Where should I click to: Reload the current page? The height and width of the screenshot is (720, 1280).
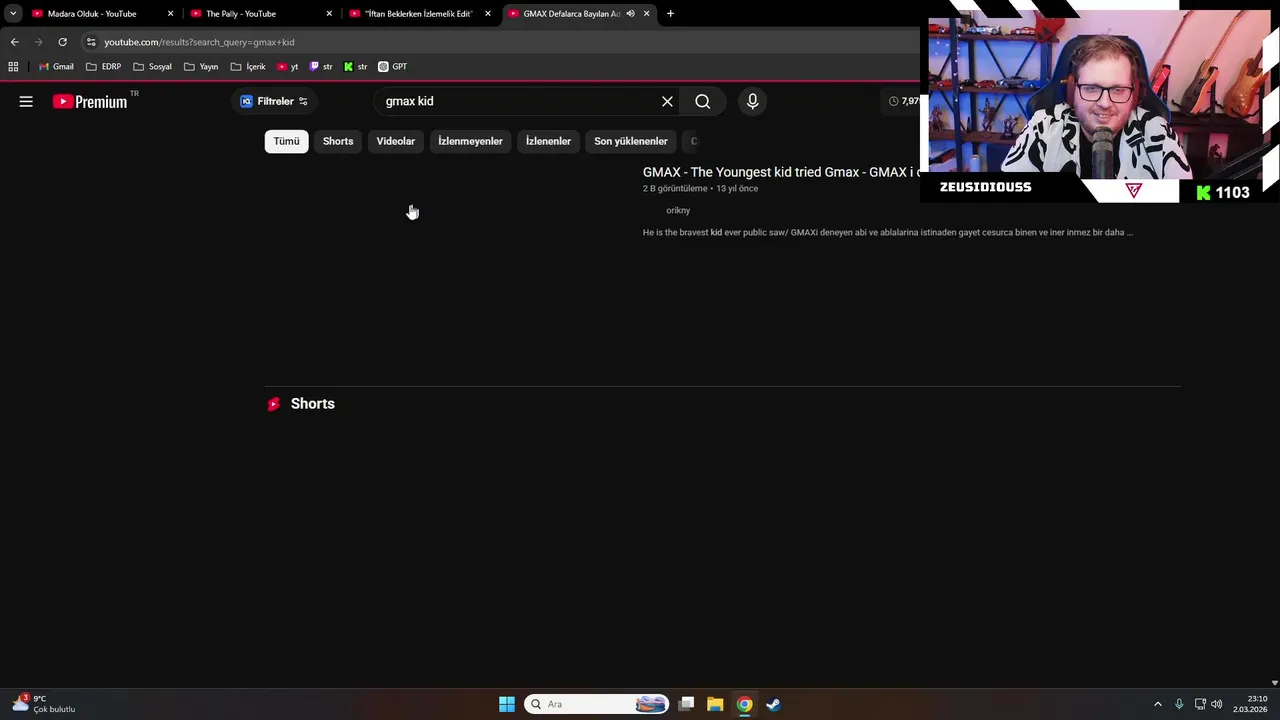point(62,42)
